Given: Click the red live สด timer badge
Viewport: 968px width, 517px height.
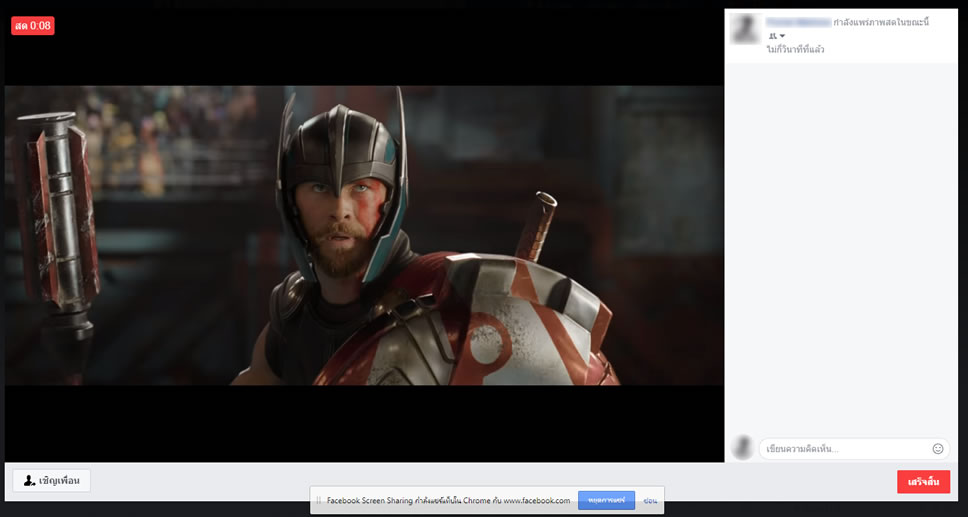Looking at the screenshot, I should [x=32, y=26].
